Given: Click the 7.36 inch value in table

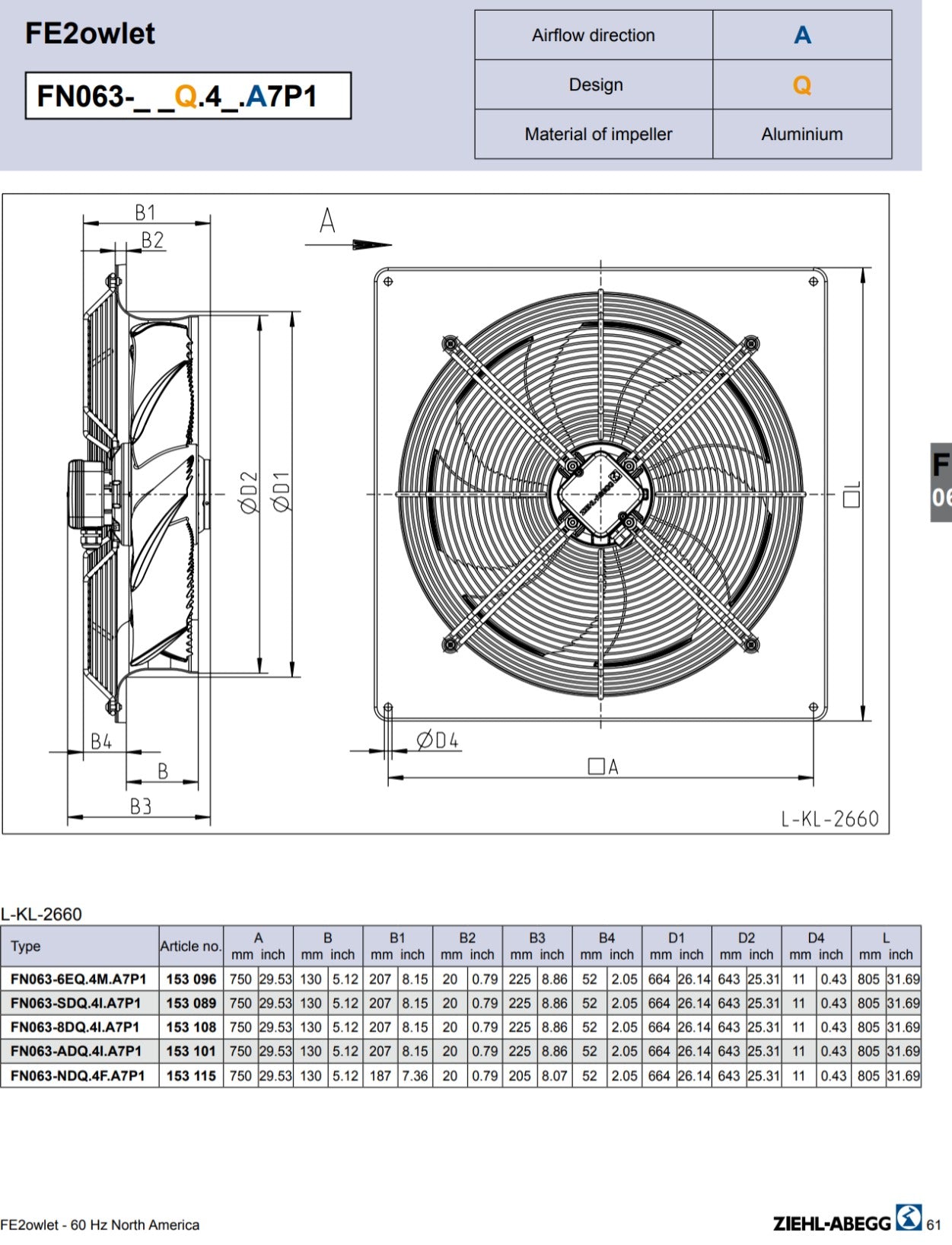Looking at the screenshot, I should tap(415, 1076).
